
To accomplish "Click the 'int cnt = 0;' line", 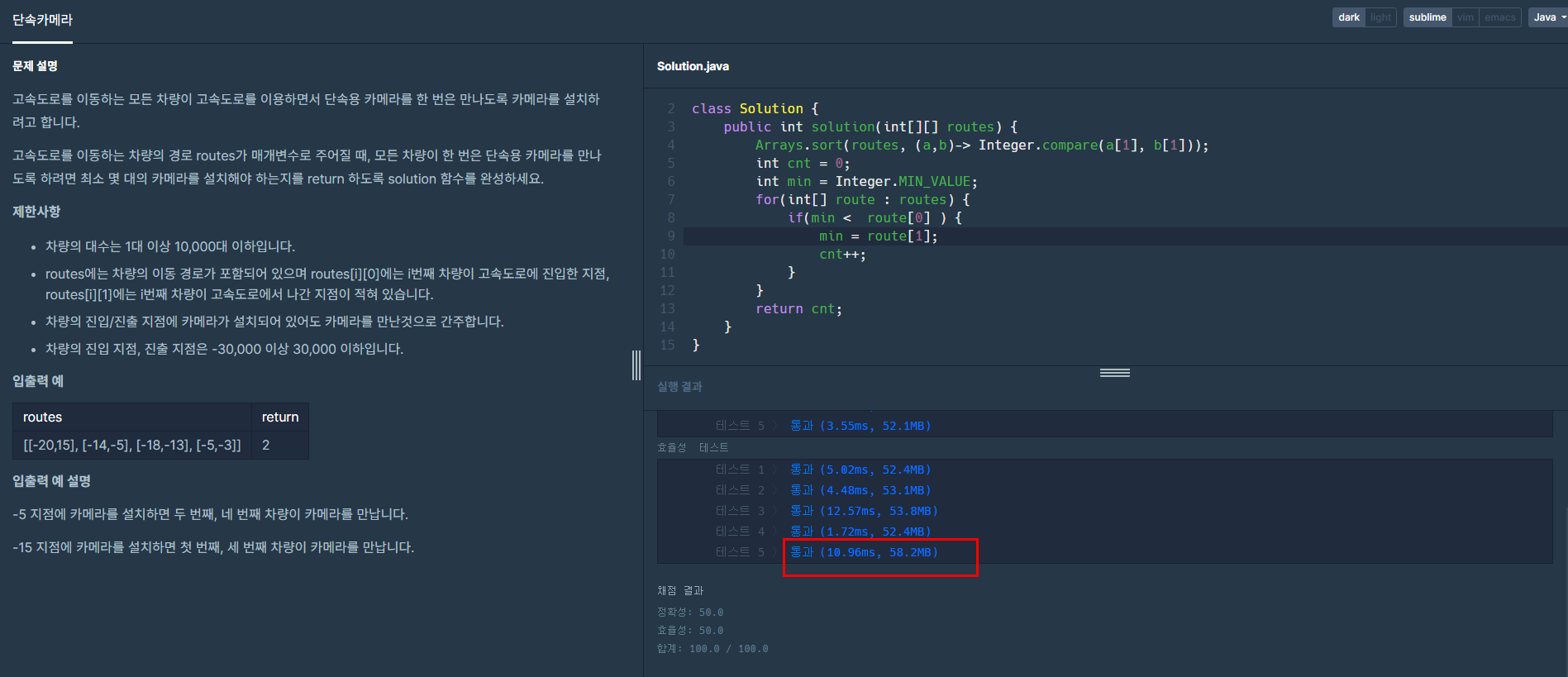I will coord(802,164).
